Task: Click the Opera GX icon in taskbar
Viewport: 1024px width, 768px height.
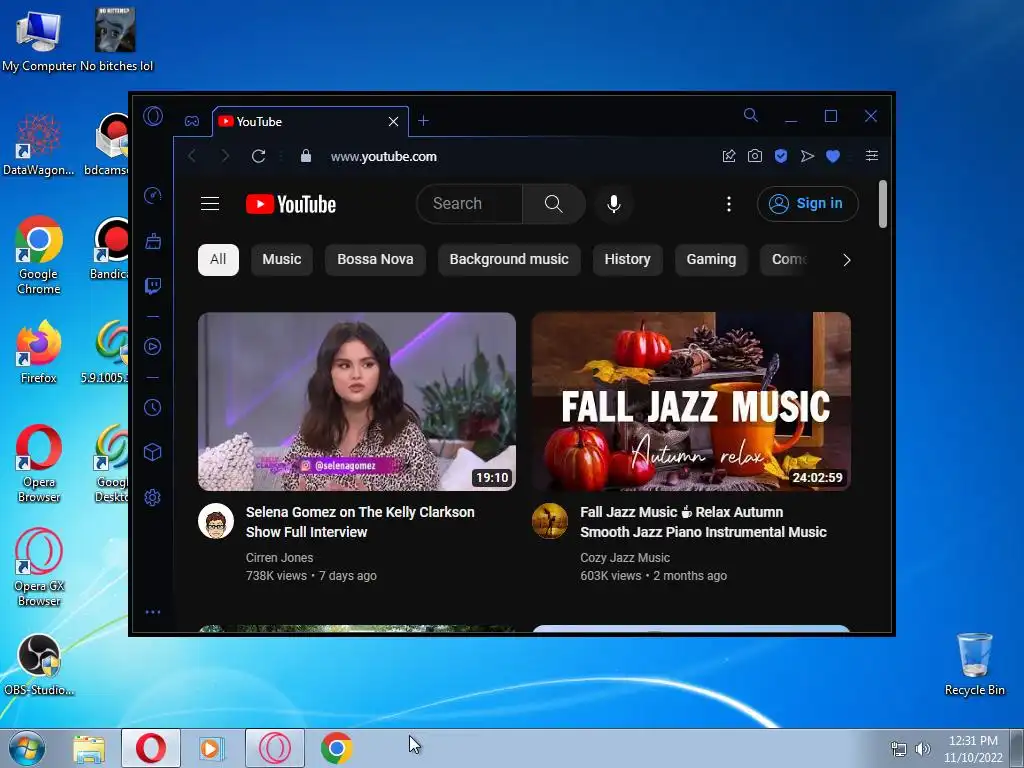Action: (x=275, y=748)
